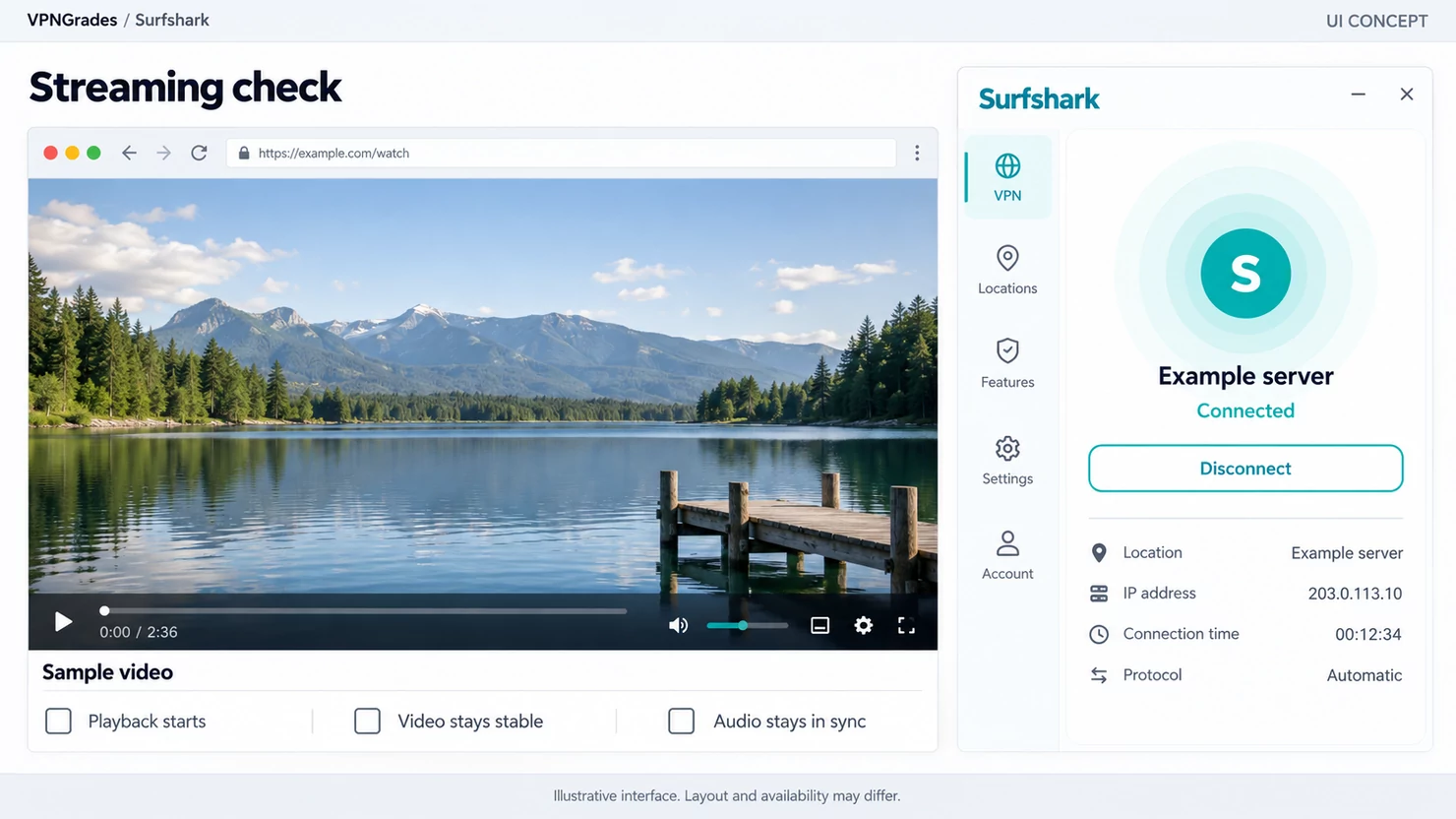Click the padlock icon in address bar

pyautogui.click(x=244, y=153)
